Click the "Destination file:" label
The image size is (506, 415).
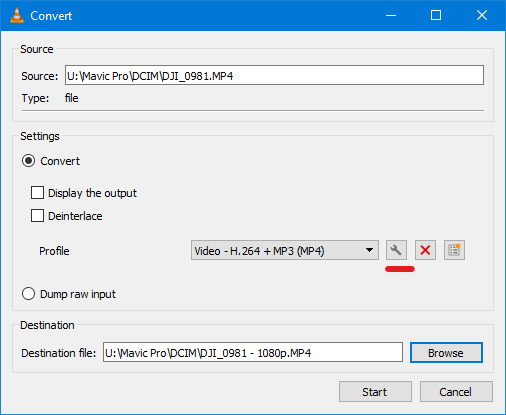[59, 353]
